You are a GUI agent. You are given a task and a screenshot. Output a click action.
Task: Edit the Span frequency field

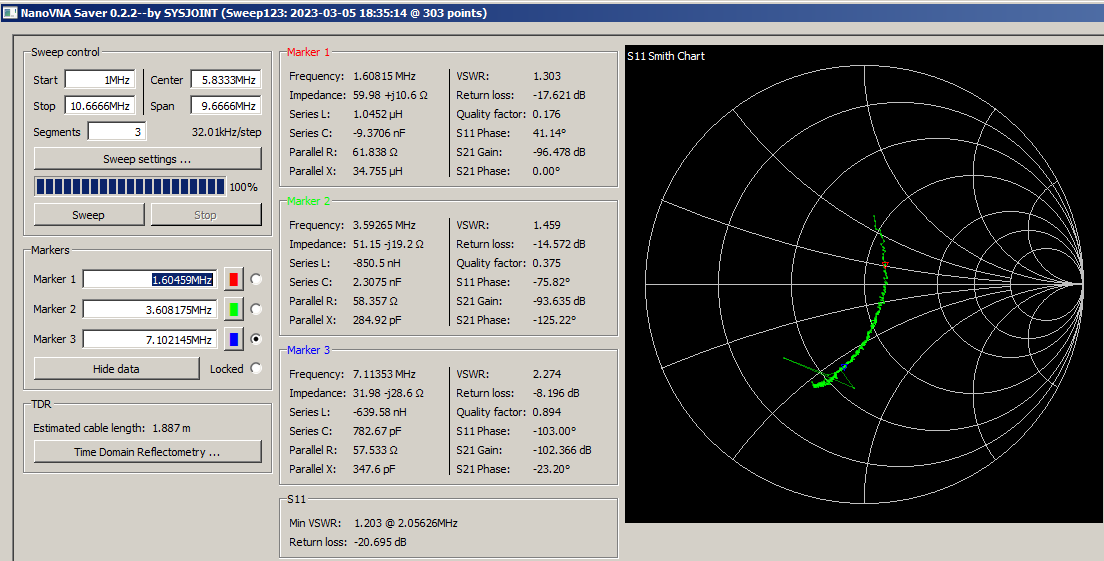pos(226,106)
